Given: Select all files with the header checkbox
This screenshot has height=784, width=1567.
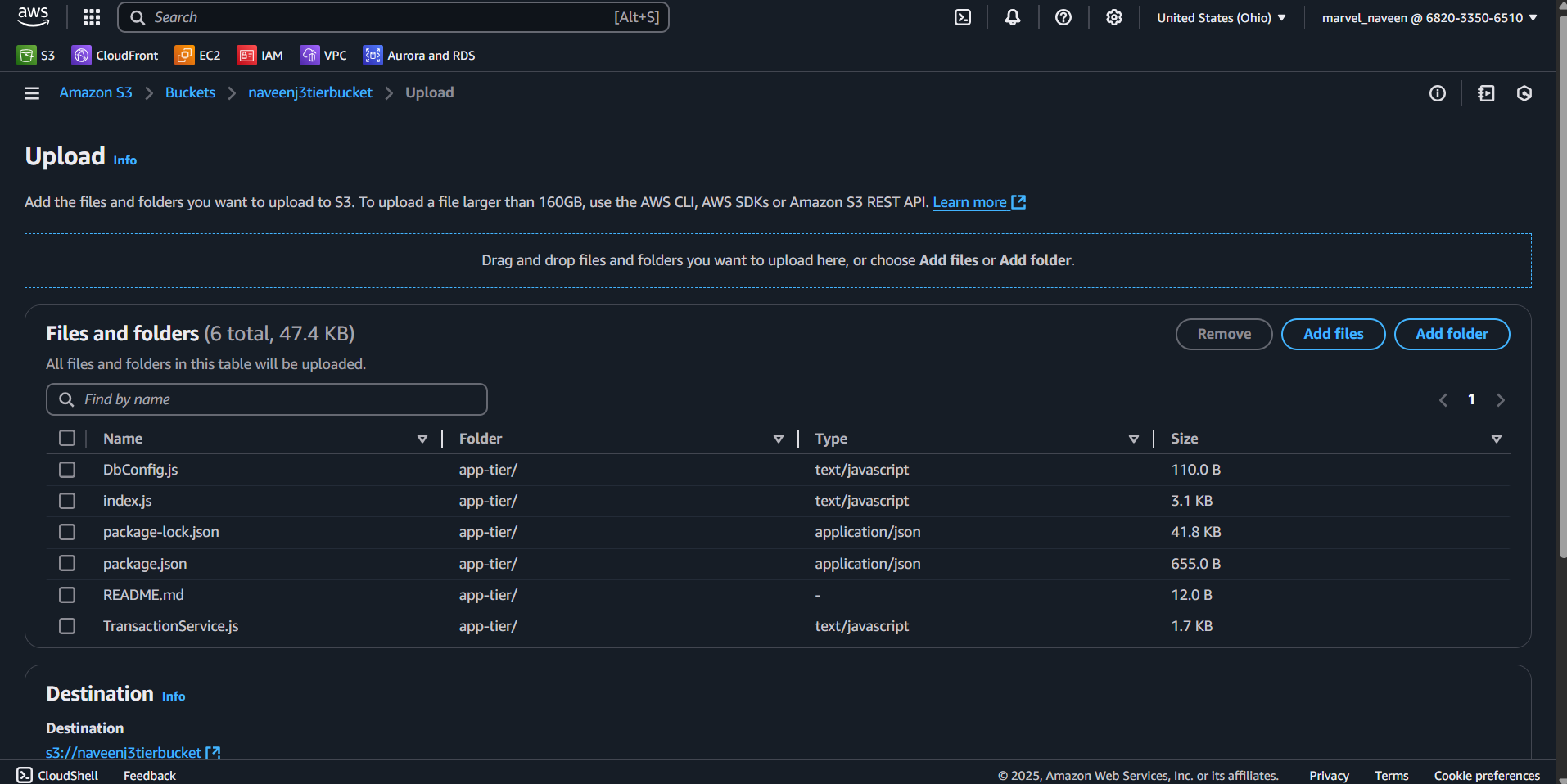Looking at the screenshot, I should click(x=67, y=438).
